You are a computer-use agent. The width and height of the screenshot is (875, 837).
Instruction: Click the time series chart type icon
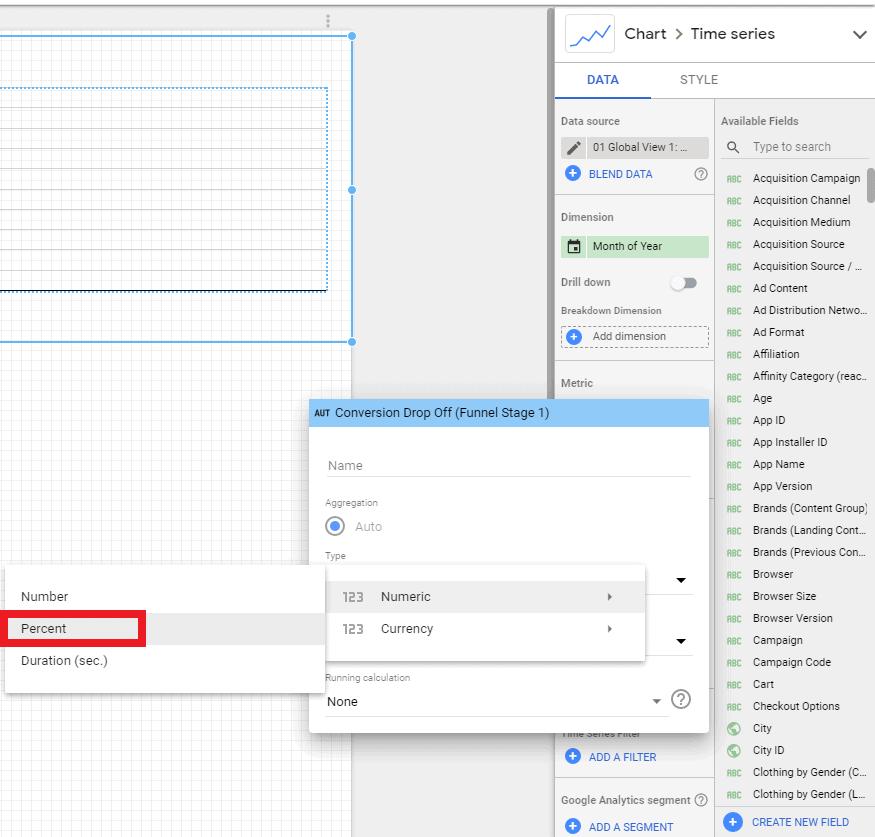[589, 34]
